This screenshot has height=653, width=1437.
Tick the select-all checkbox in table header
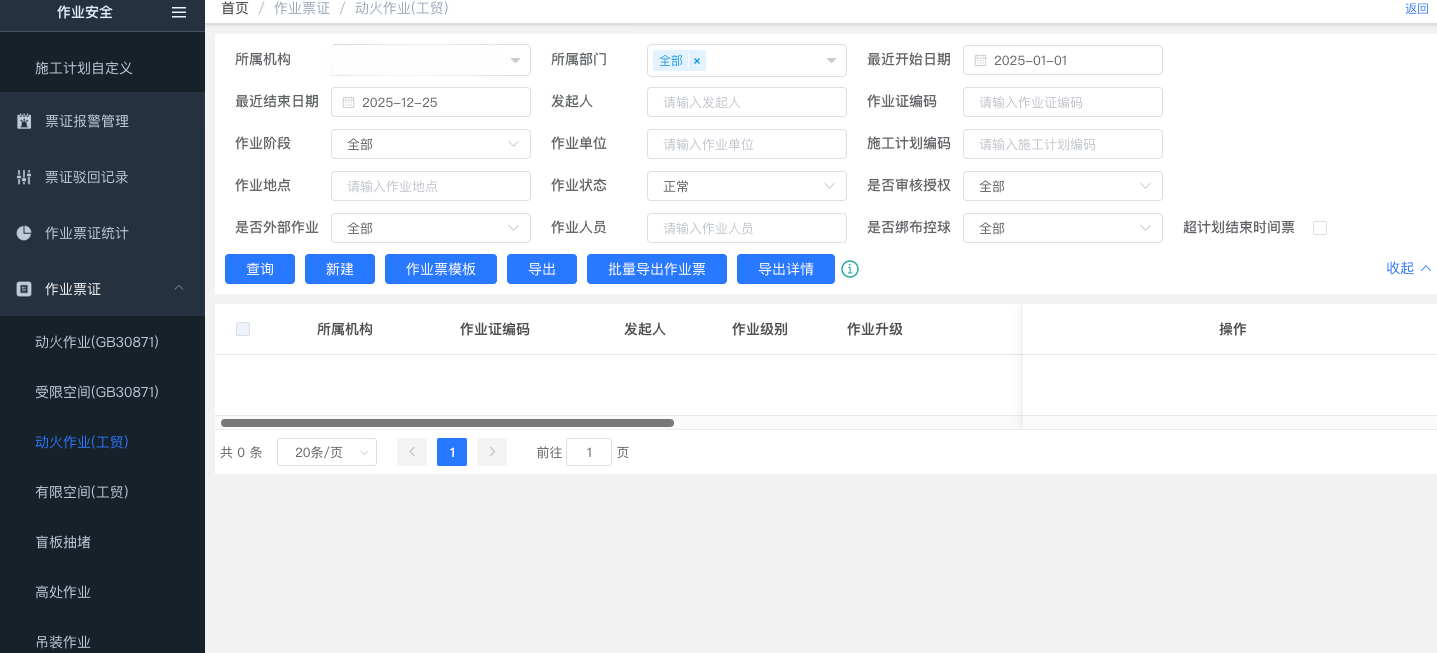point(243,329)
